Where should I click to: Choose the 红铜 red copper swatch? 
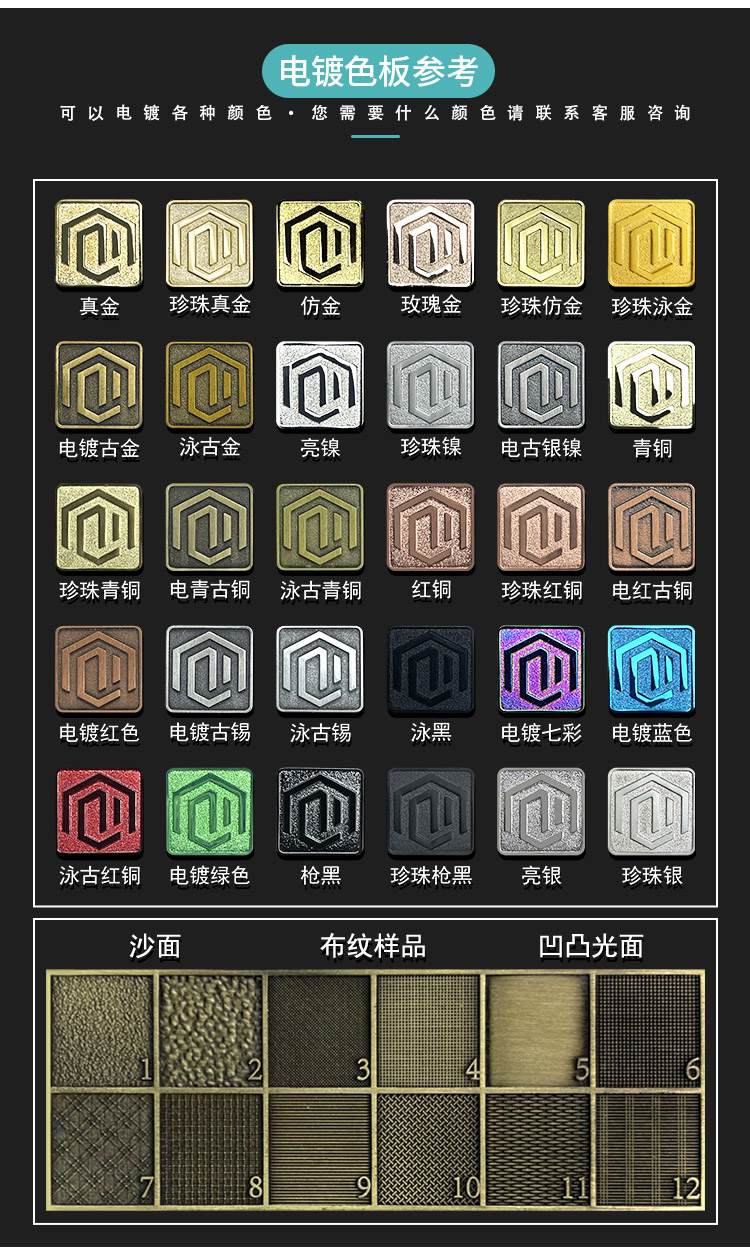coord(431,528)
